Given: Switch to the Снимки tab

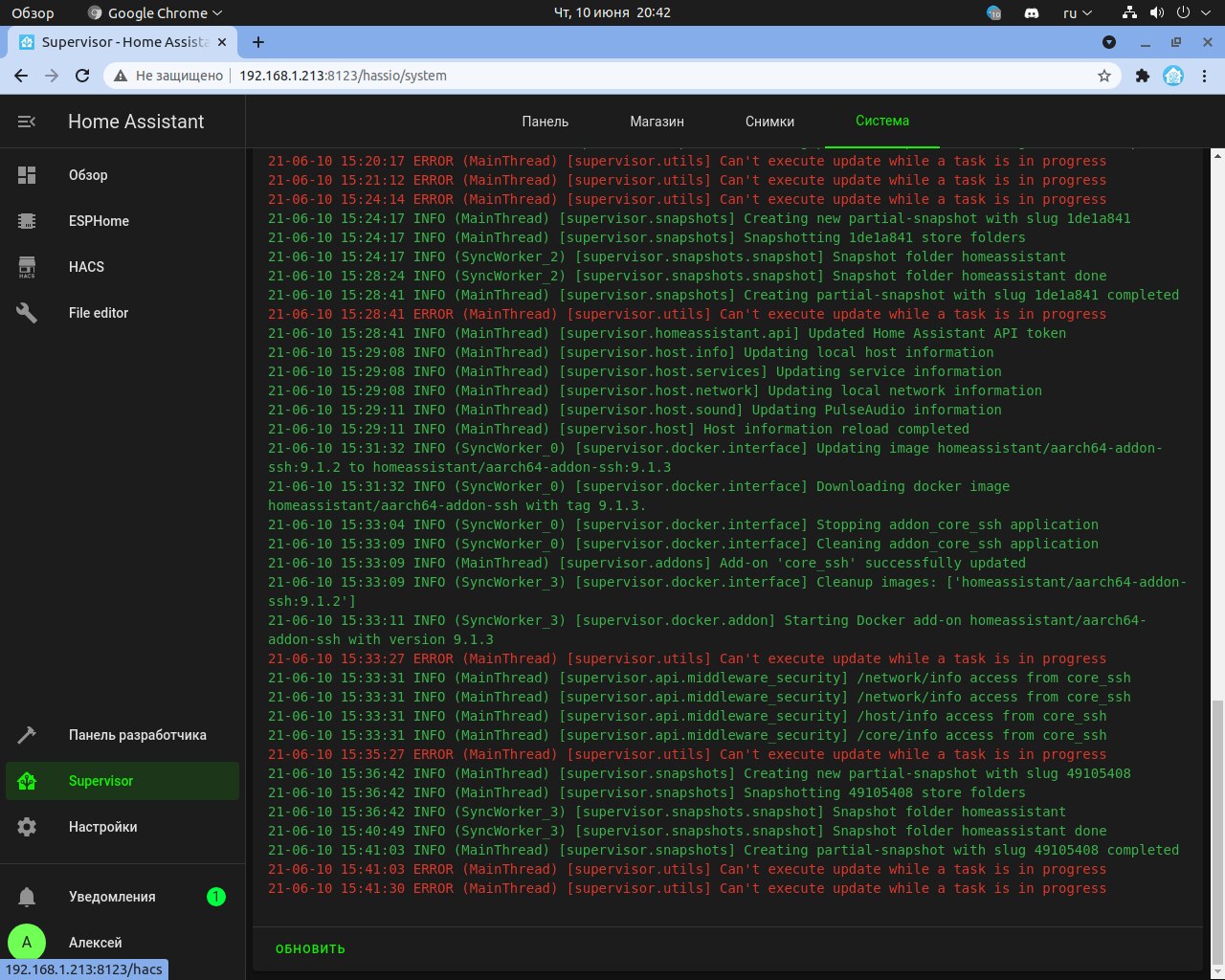Looking at the screenshot, I should coord(769,122).
